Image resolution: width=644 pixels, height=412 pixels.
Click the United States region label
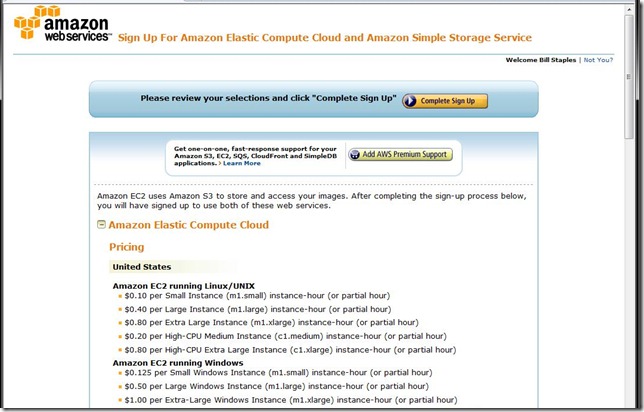point(142,267)
